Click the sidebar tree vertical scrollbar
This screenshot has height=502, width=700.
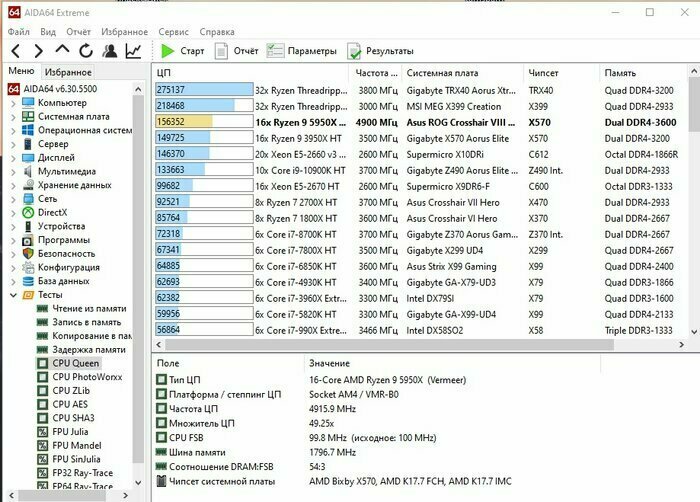(138, 279)
